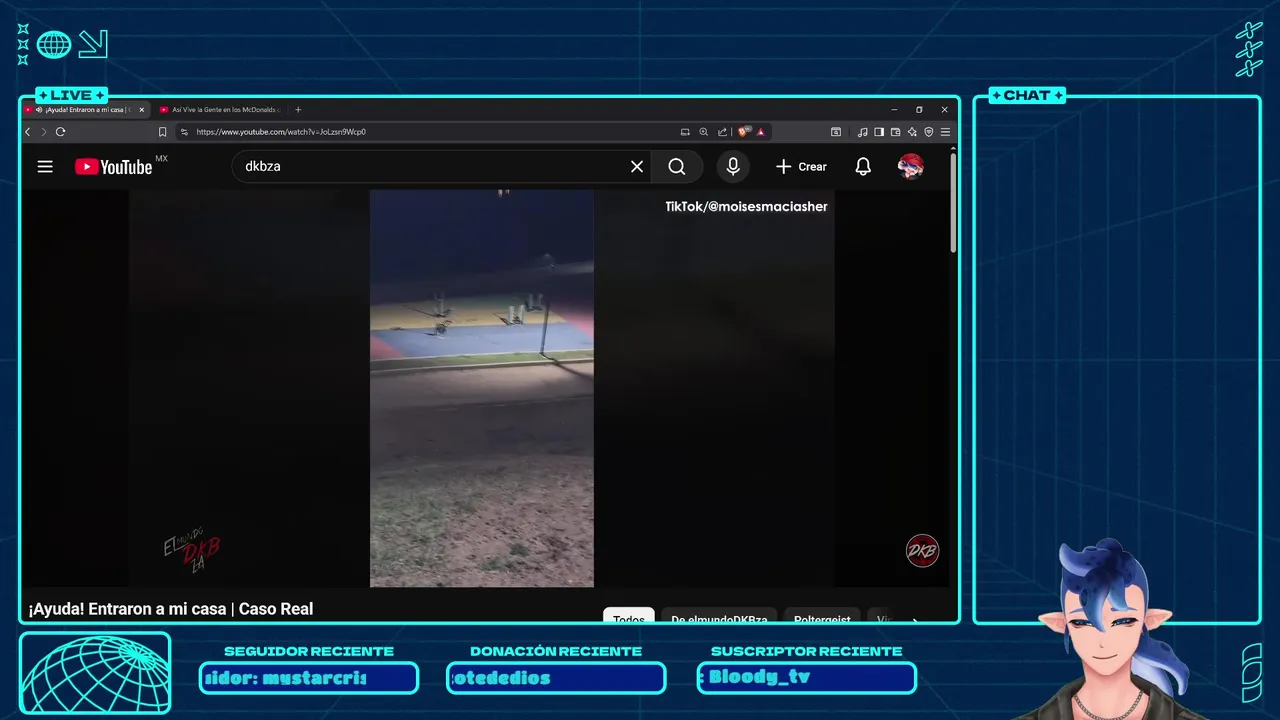Bookmark this page in the toolbar
The height and width of the screenshot is (720, 1280).
click(162, 132)
